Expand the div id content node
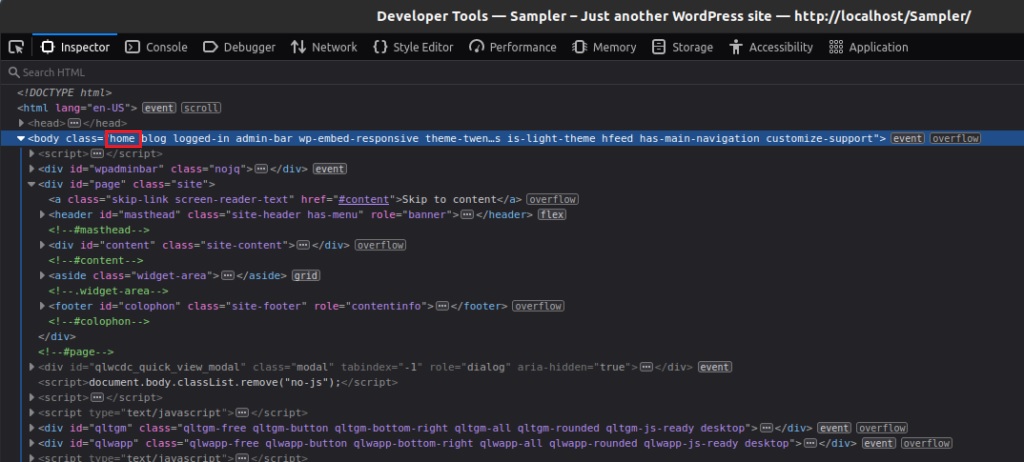1024x462 pixels. (42, 245)
